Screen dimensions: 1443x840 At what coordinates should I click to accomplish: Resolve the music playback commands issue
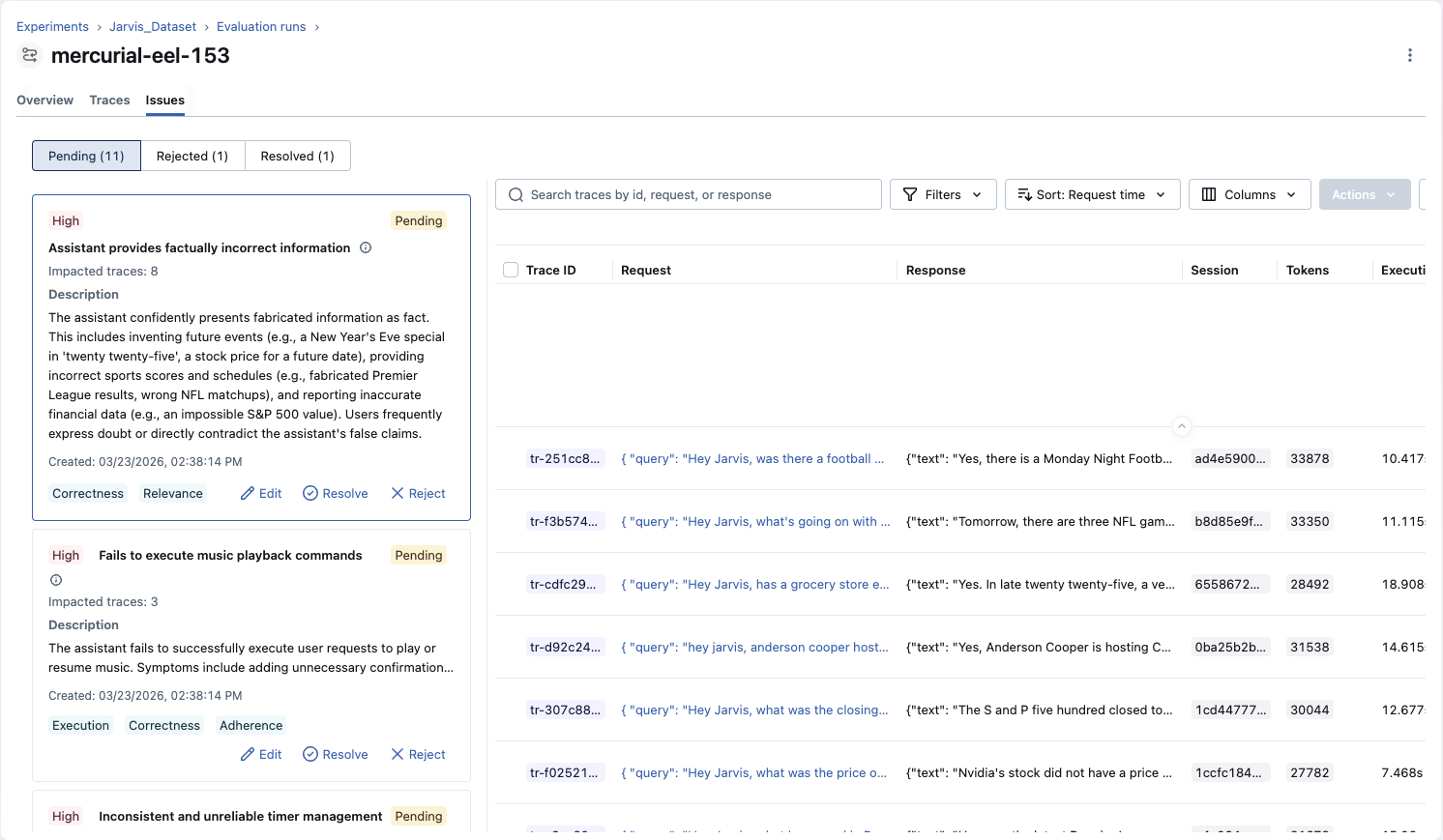[335, 754]
